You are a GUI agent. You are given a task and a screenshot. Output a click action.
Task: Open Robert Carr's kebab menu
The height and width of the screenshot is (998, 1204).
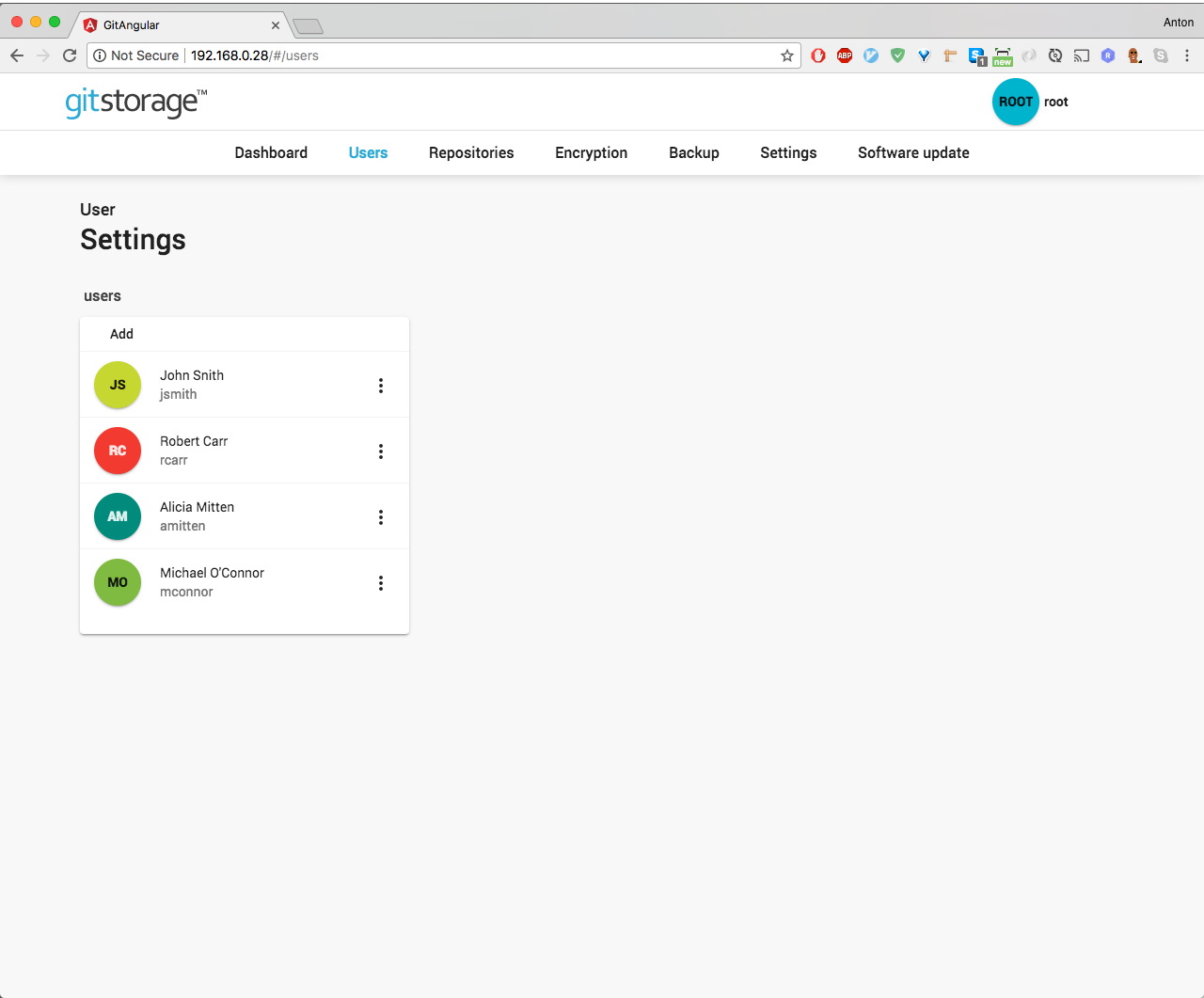(x=381, y=451)
